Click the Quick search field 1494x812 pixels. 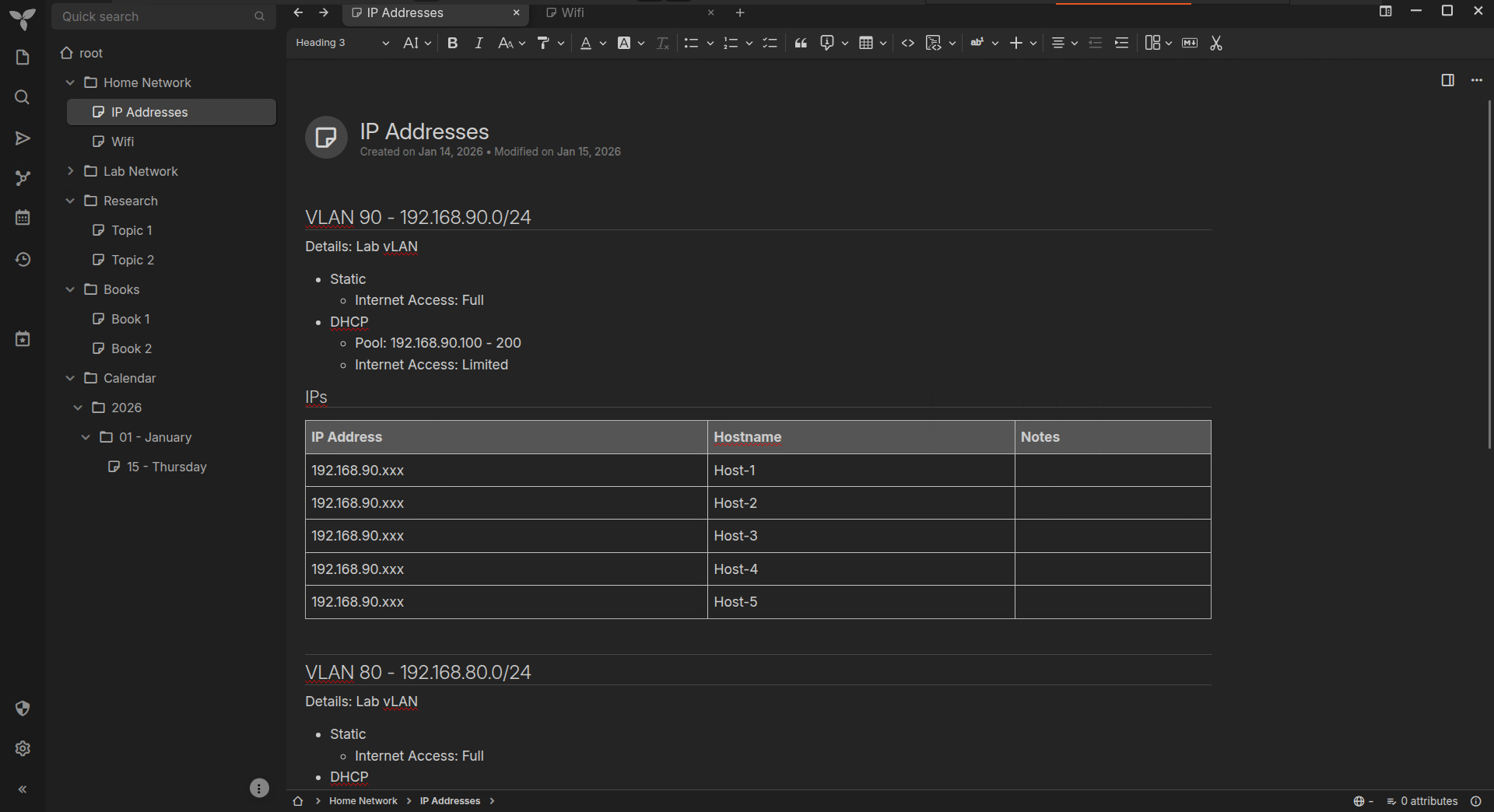click(156, 16)
